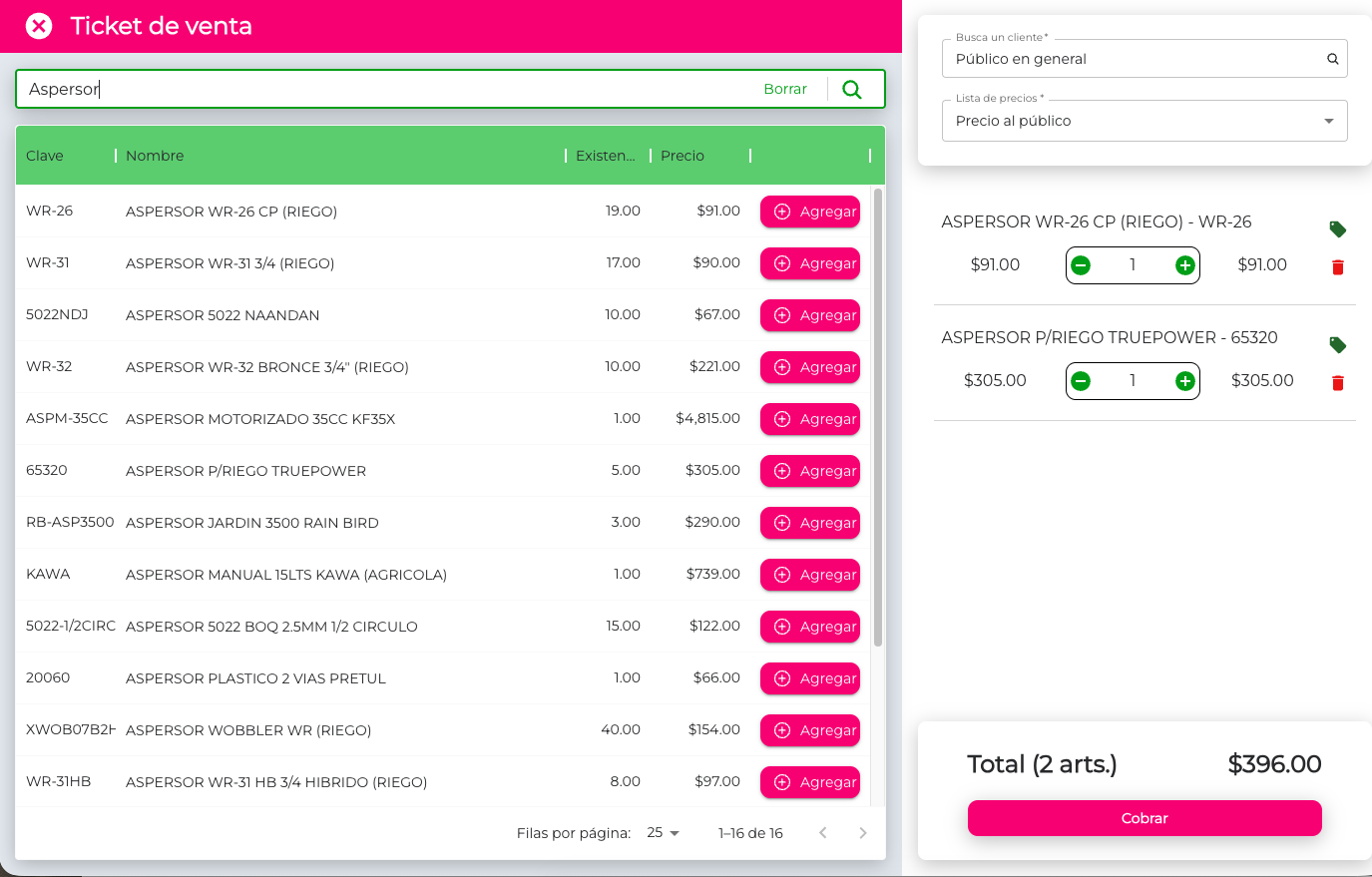This screenshot has height=877, width=1372.
Task: Close the Ticket de venta window
Action: pos(39,26)
